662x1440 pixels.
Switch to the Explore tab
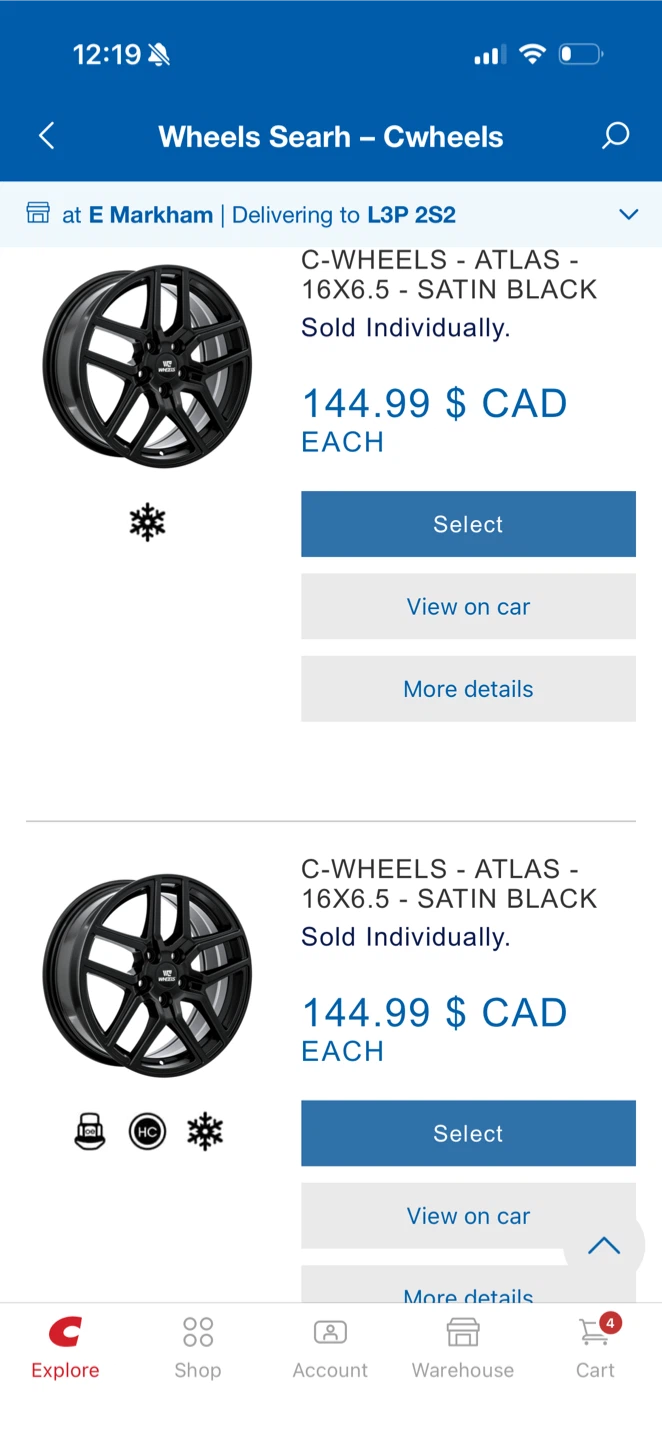click(x=65, y=1346)
